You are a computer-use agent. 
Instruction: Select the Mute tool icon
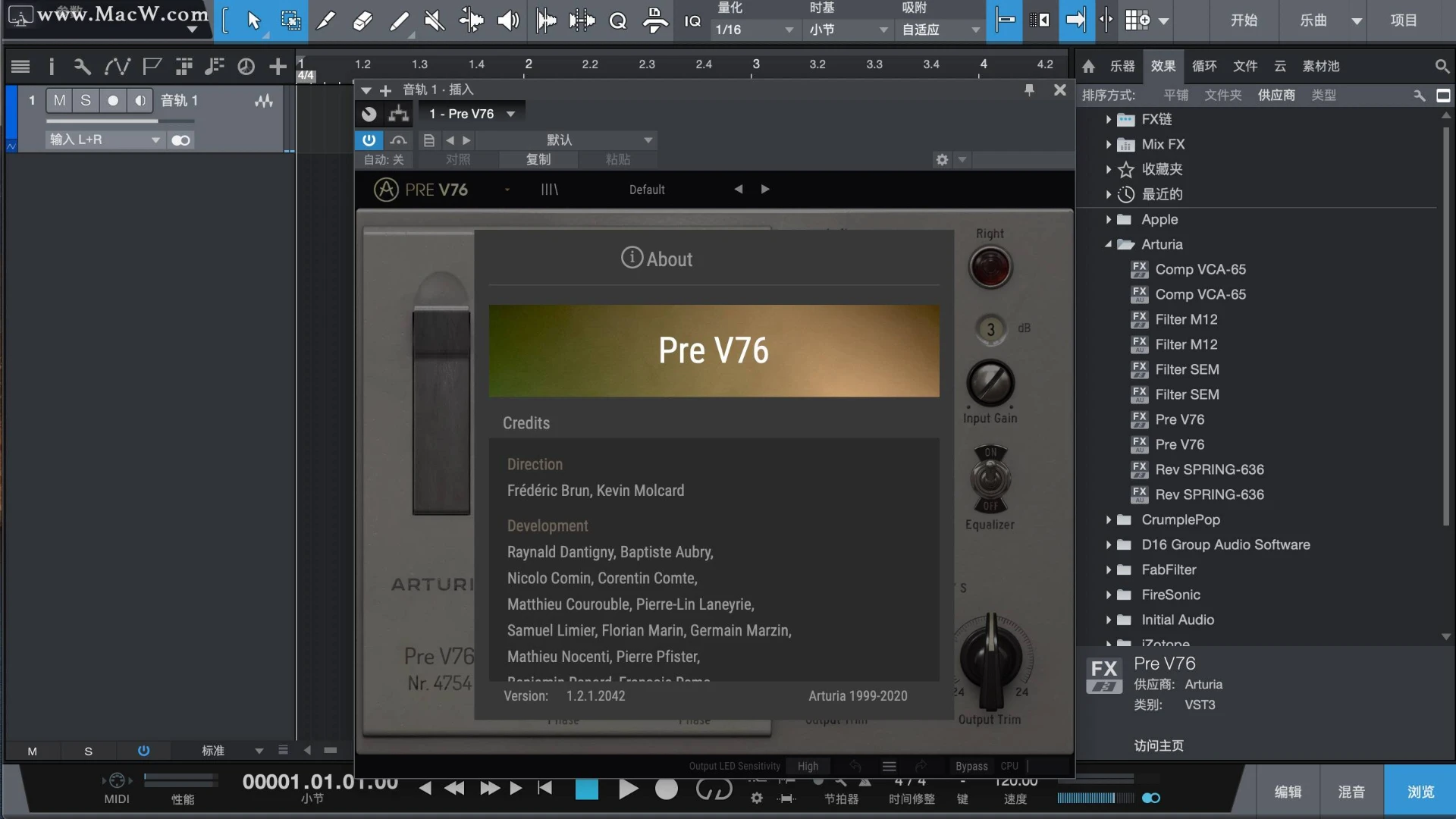point(435,20)
